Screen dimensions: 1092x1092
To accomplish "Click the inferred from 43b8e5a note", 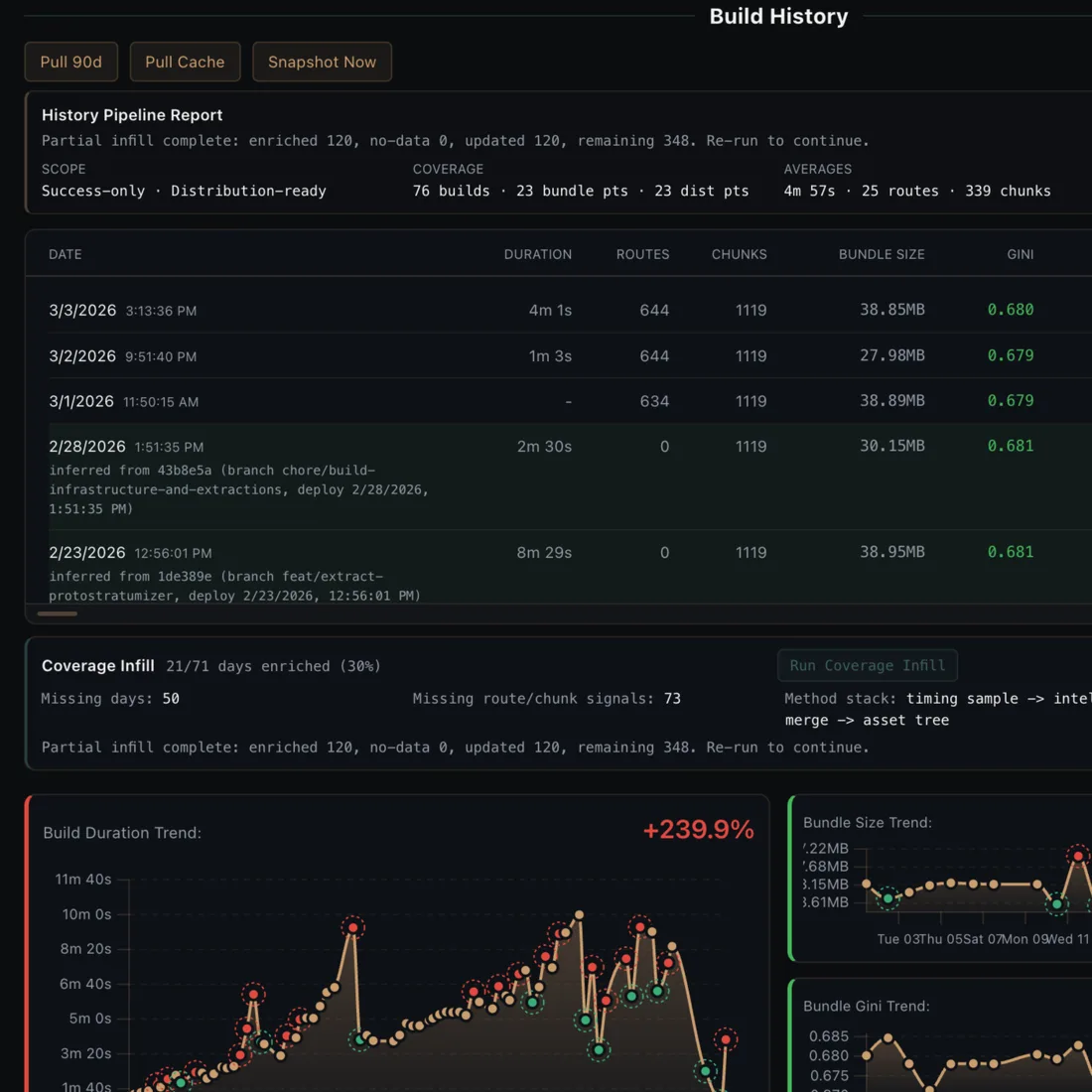I will click(x=239, y=489).
